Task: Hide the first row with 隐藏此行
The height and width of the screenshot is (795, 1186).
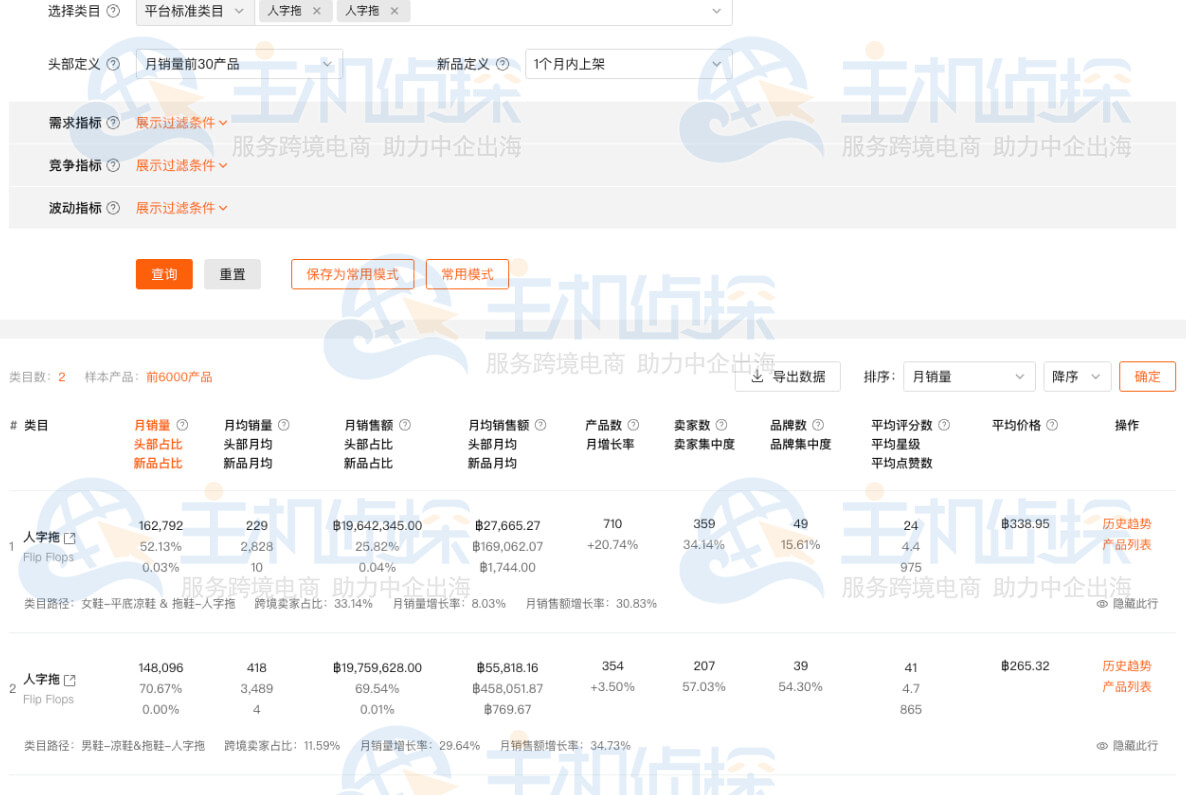Action: [1127, 604]
